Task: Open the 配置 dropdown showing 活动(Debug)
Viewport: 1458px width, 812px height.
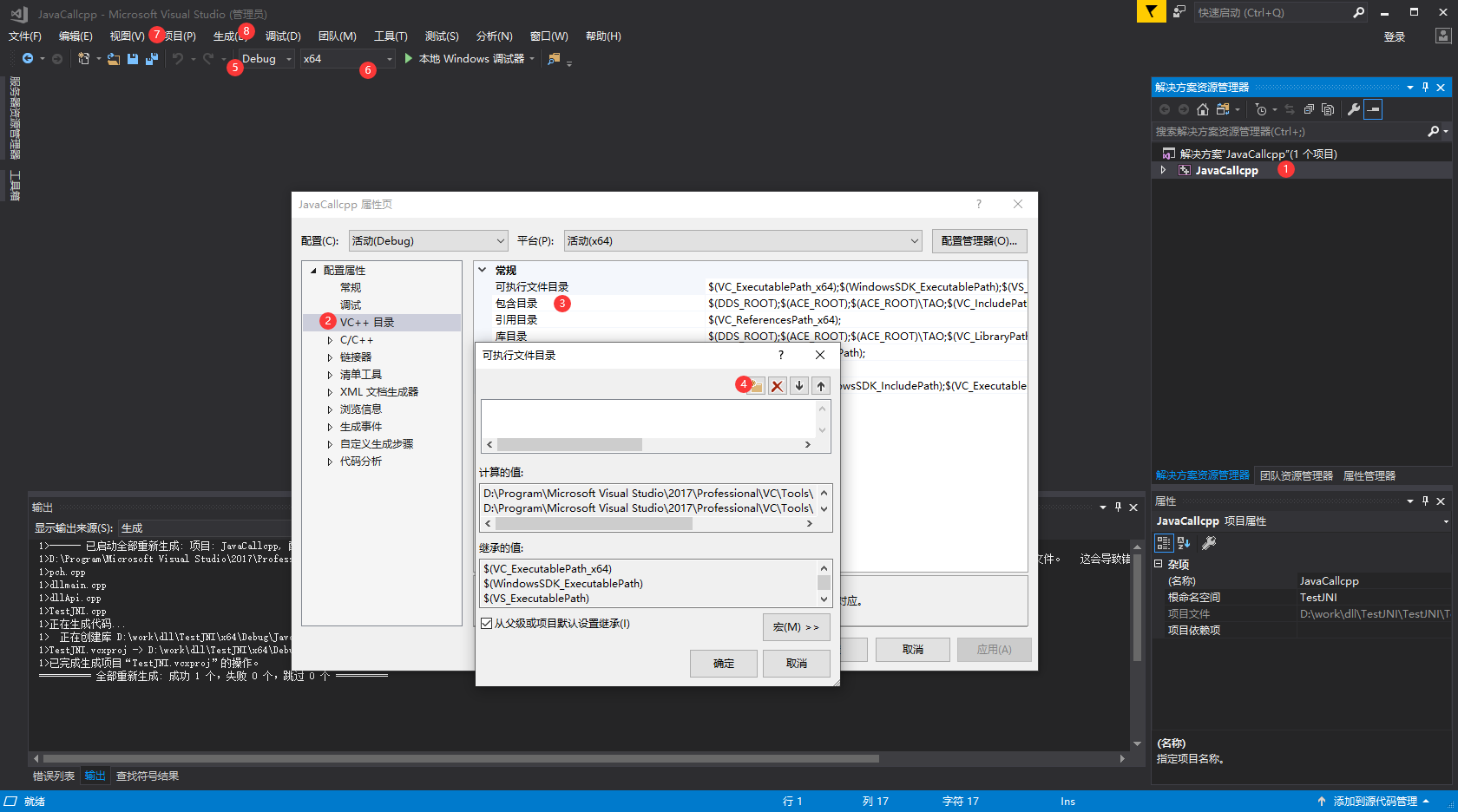Action: [428, 240]
